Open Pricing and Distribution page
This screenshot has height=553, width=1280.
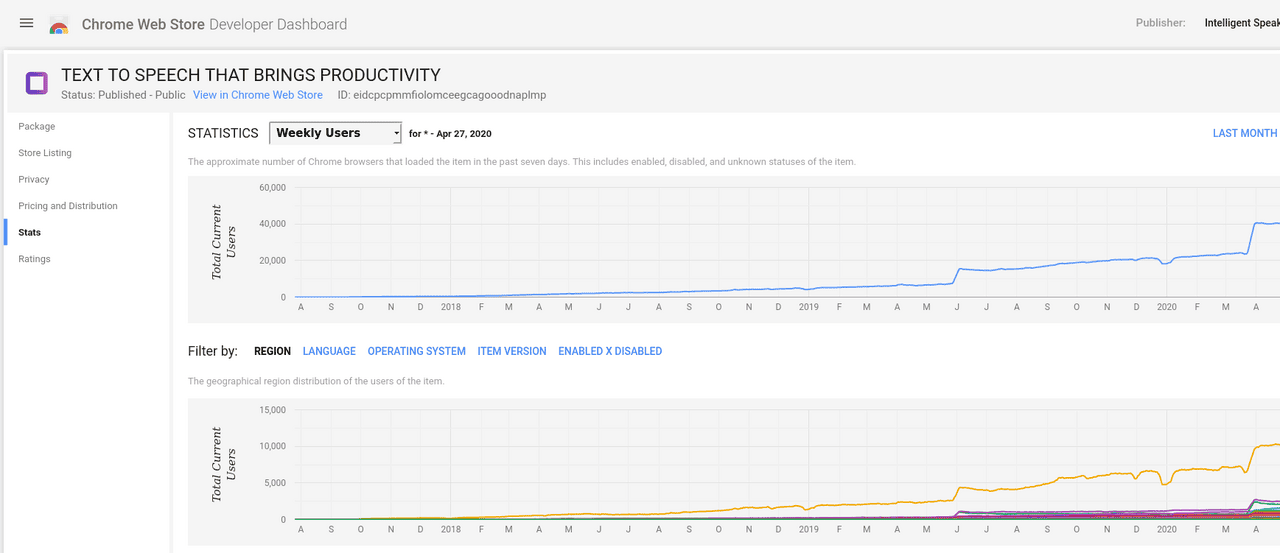(68, 206)
